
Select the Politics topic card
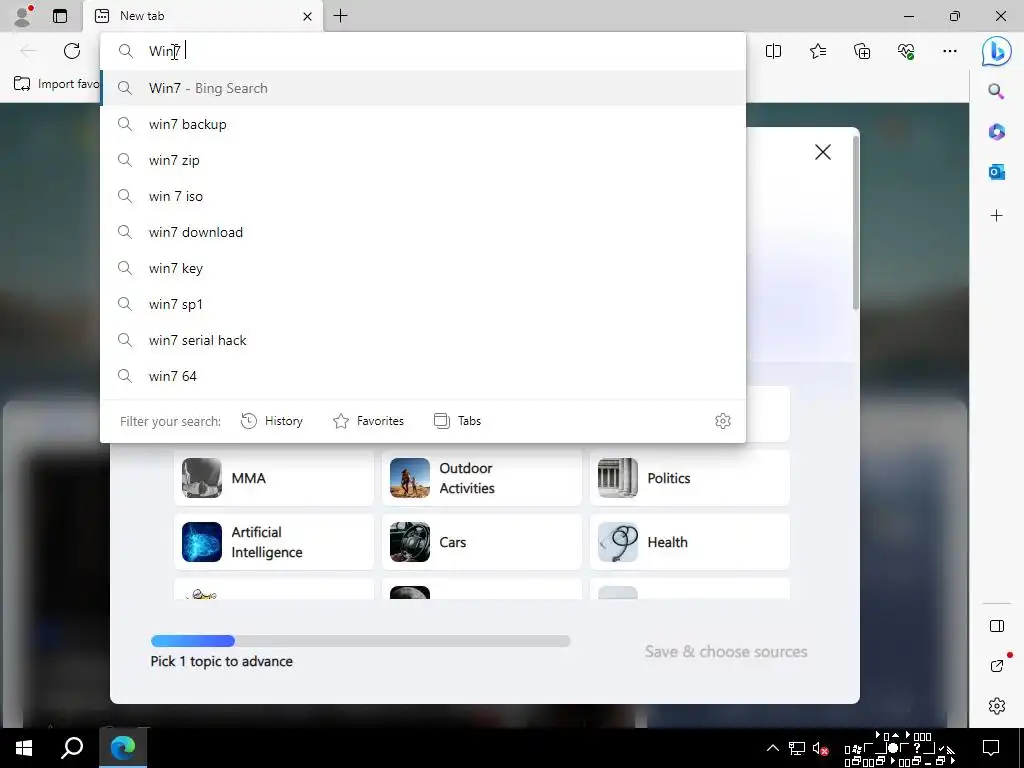(x=690, y=478)
